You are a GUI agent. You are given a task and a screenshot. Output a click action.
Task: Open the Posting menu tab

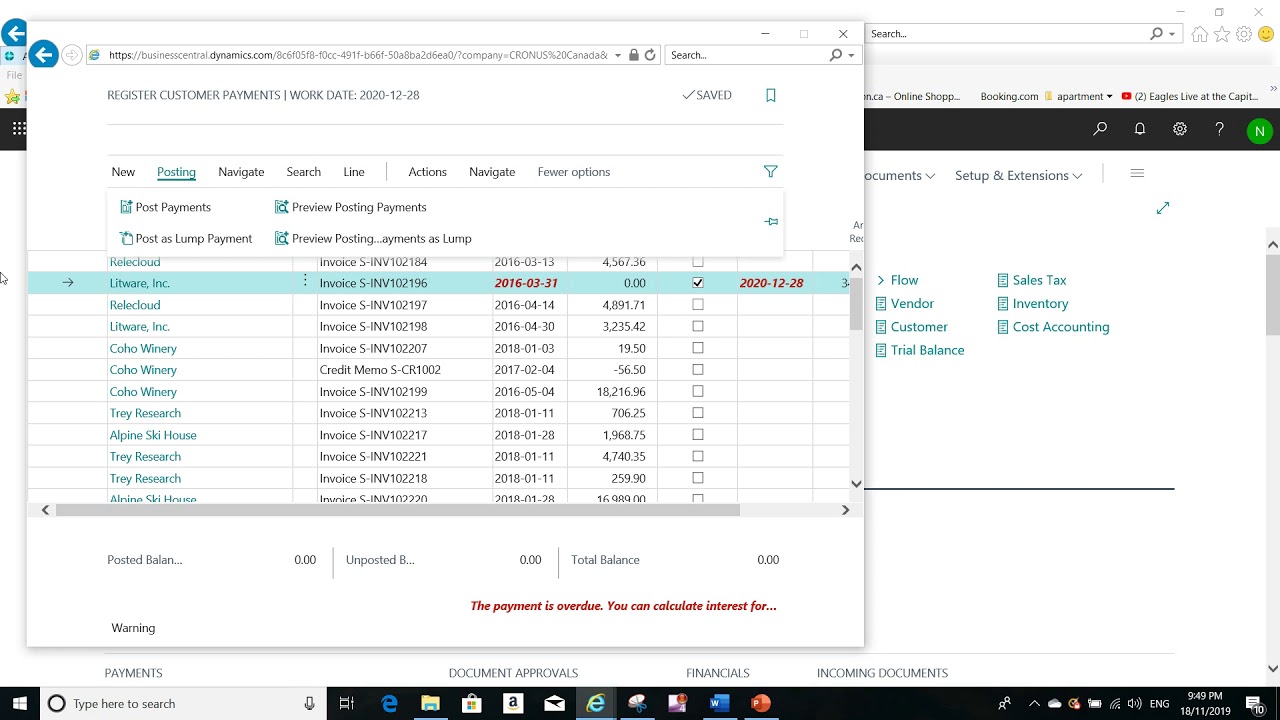(176, 172)
